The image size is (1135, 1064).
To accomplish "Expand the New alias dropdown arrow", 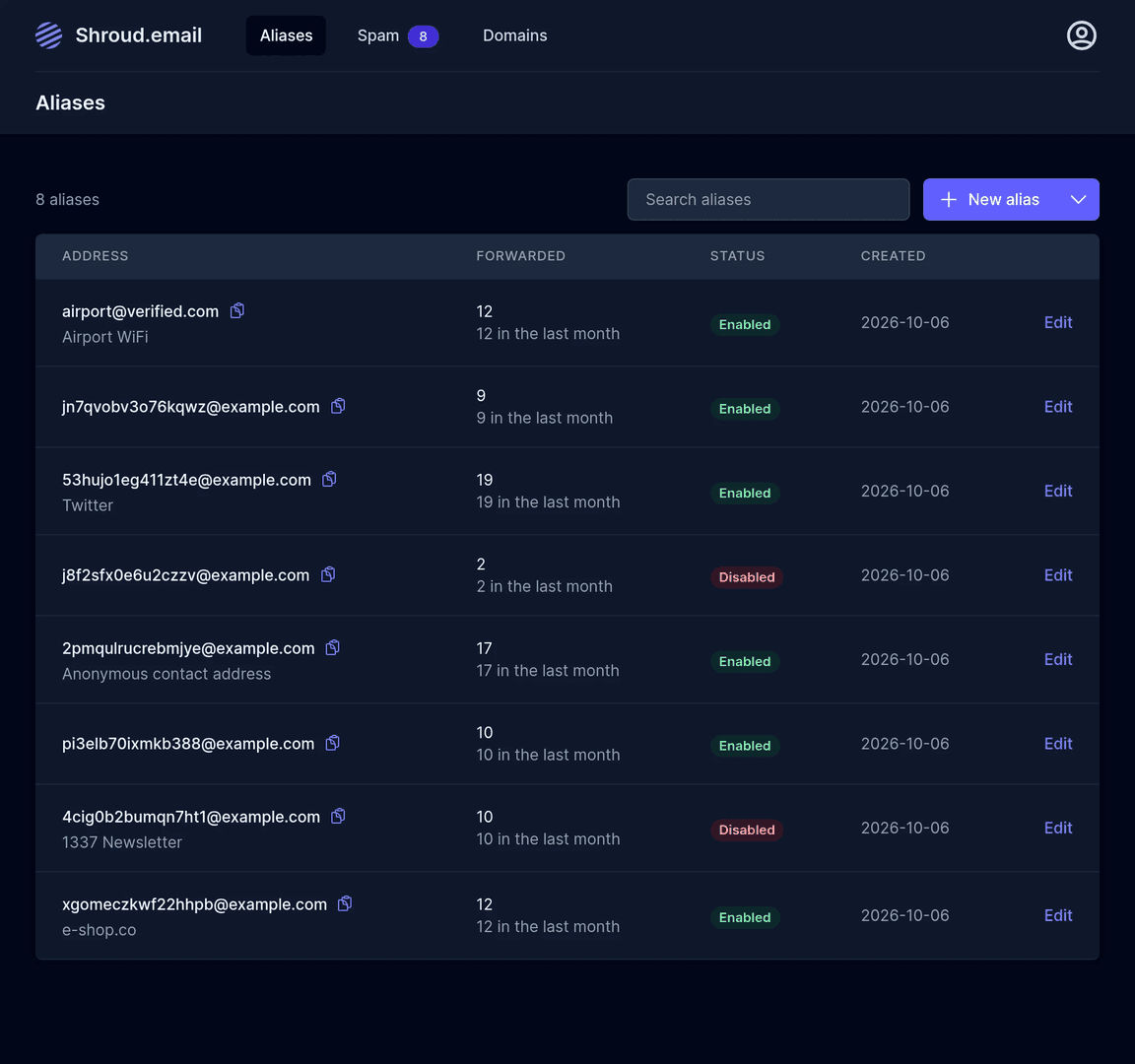I will pos(1078,200).
